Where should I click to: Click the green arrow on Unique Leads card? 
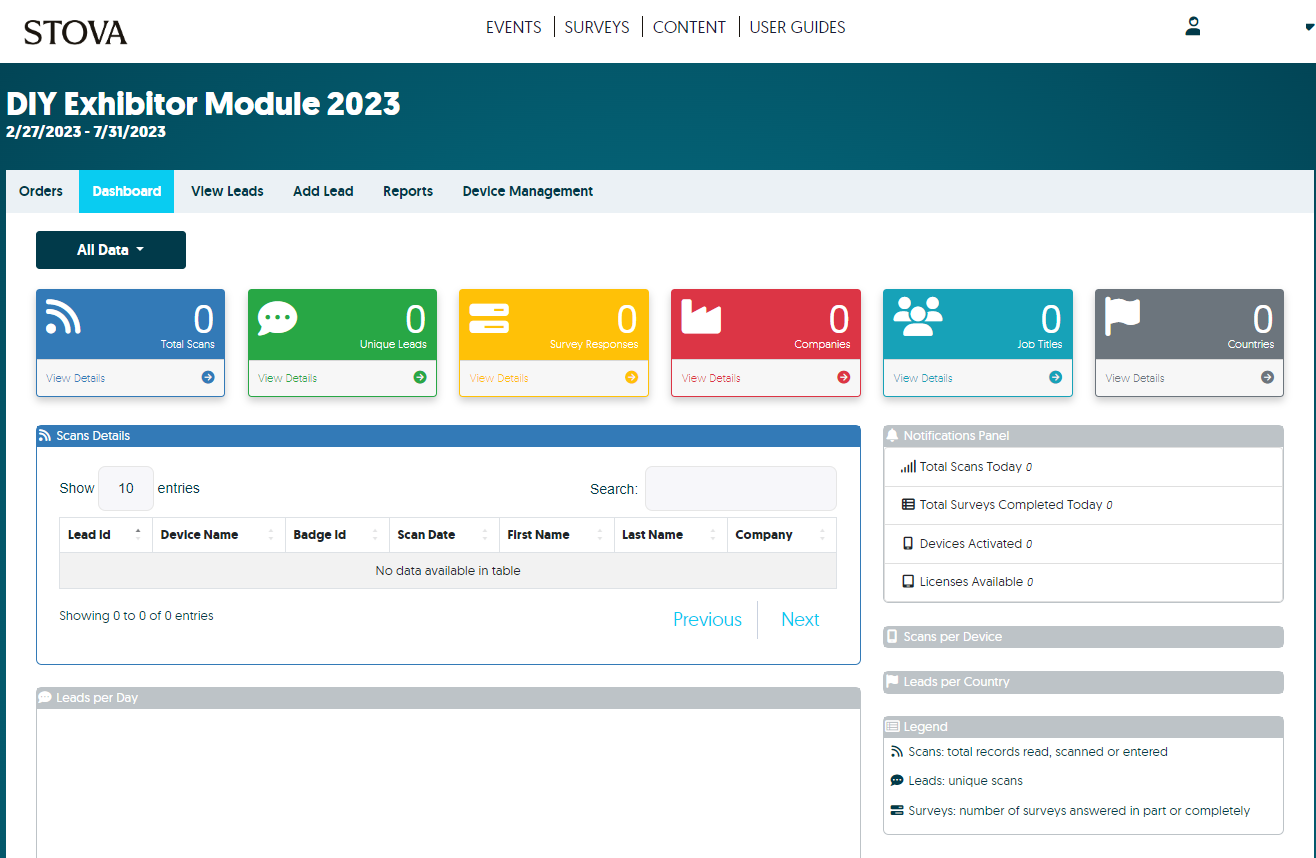coord(420,377)
